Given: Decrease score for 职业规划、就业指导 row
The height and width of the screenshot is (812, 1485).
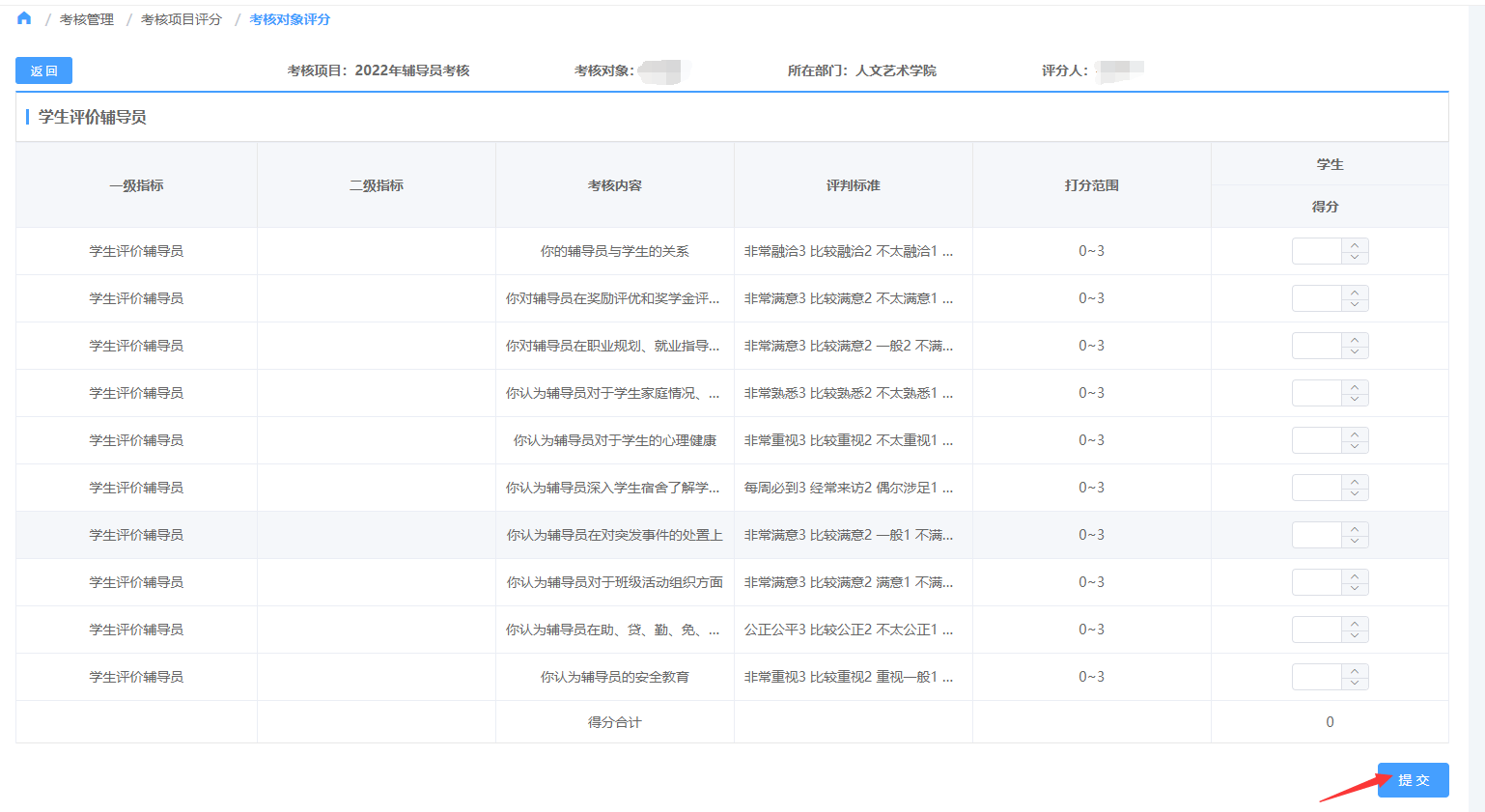Looking at the screenshot, I should 1355,352.
